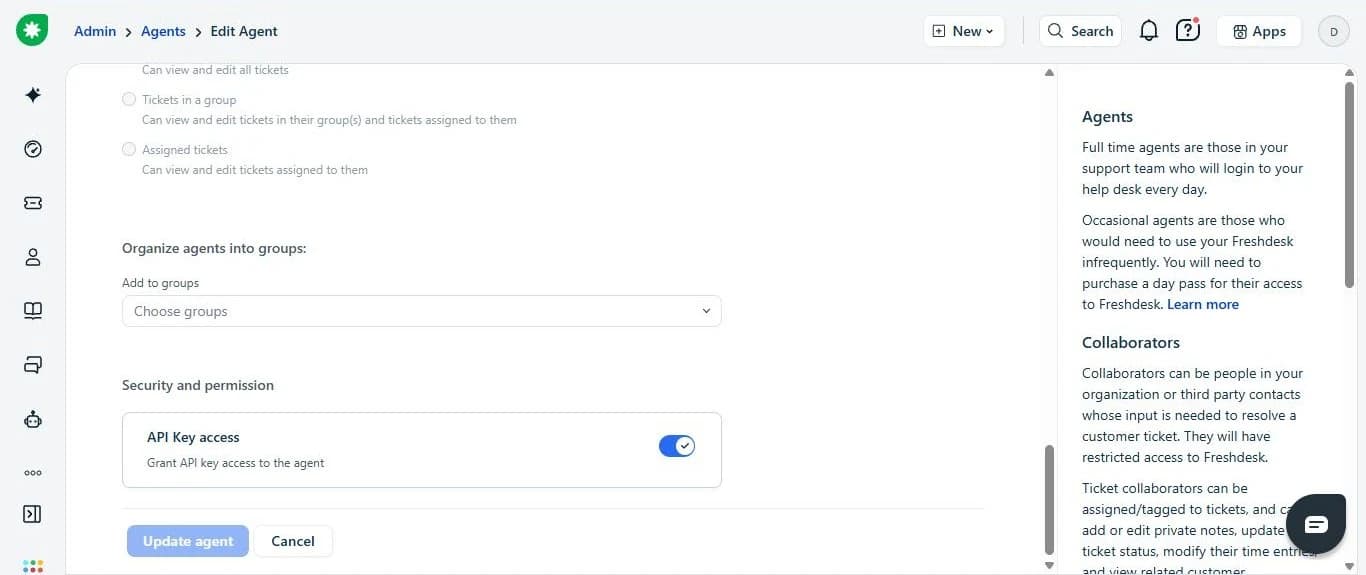Expand the sidebar panel toggle icon

click(x=32, y=514)
